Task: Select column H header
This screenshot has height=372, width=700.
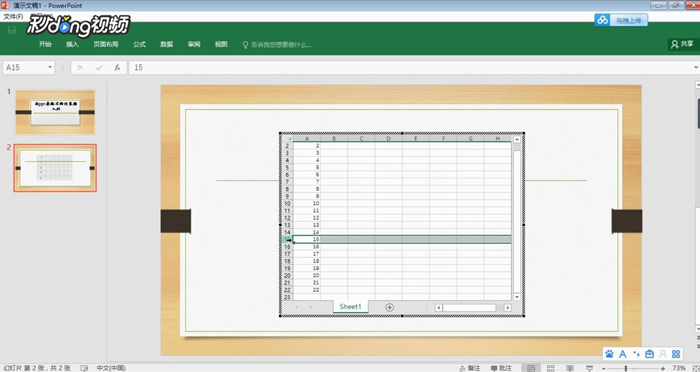Action: (498, 139)
